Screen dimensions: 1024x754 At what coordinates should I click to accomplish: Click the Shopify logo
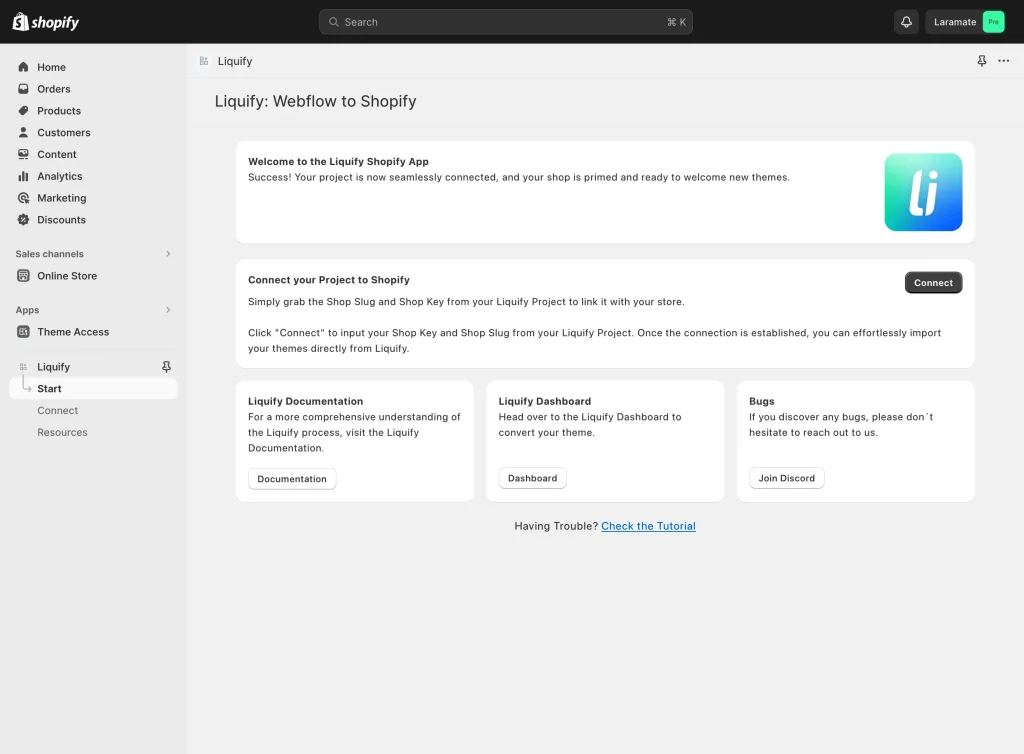[46, 22]
